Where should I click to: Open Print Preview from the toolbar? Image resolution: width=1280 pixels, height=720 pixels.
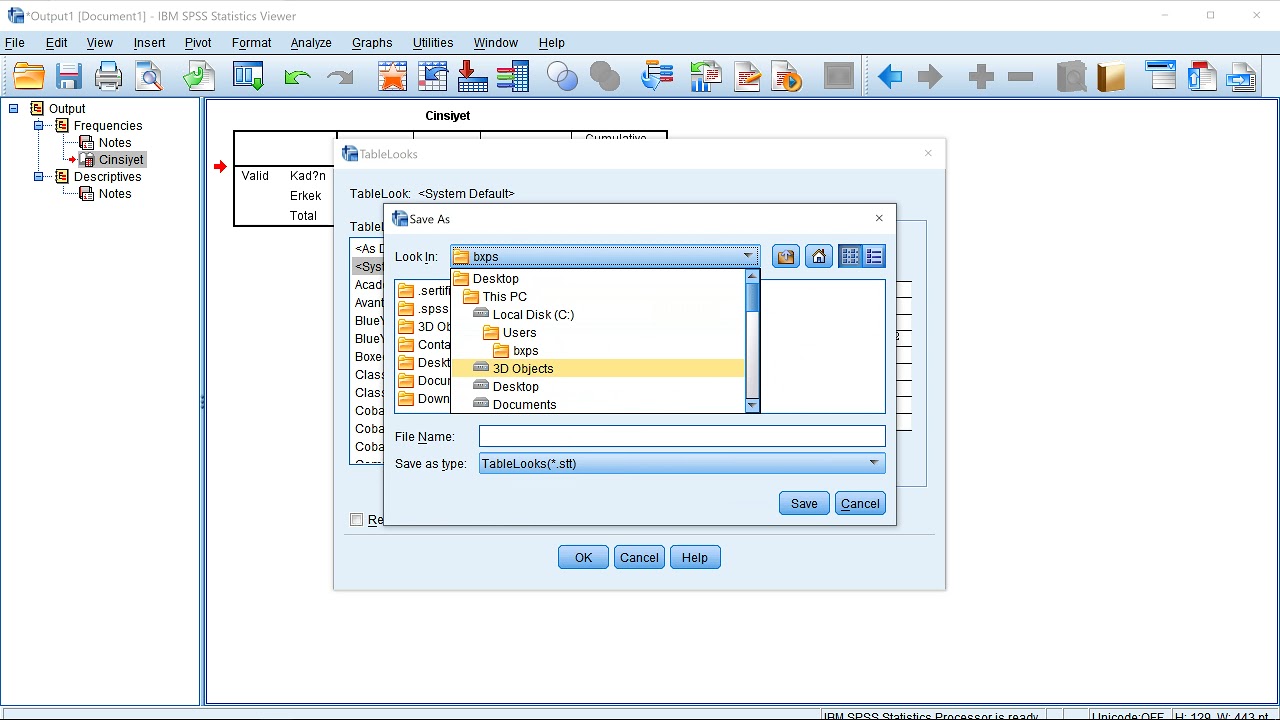(149, 76)
